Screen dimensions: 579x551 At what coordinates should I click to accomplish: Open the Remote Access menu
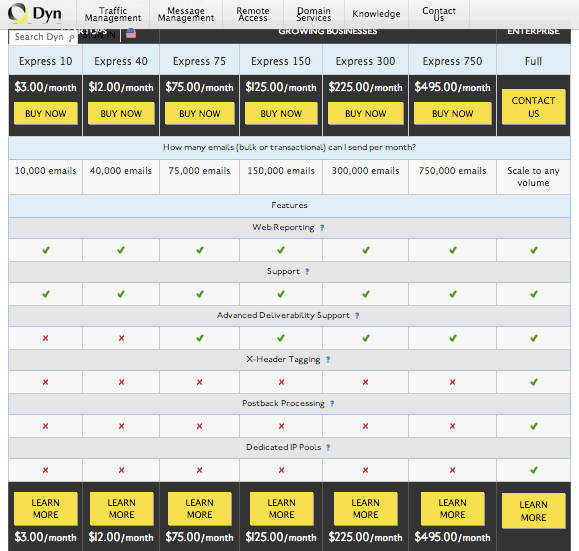coord(253,14)
